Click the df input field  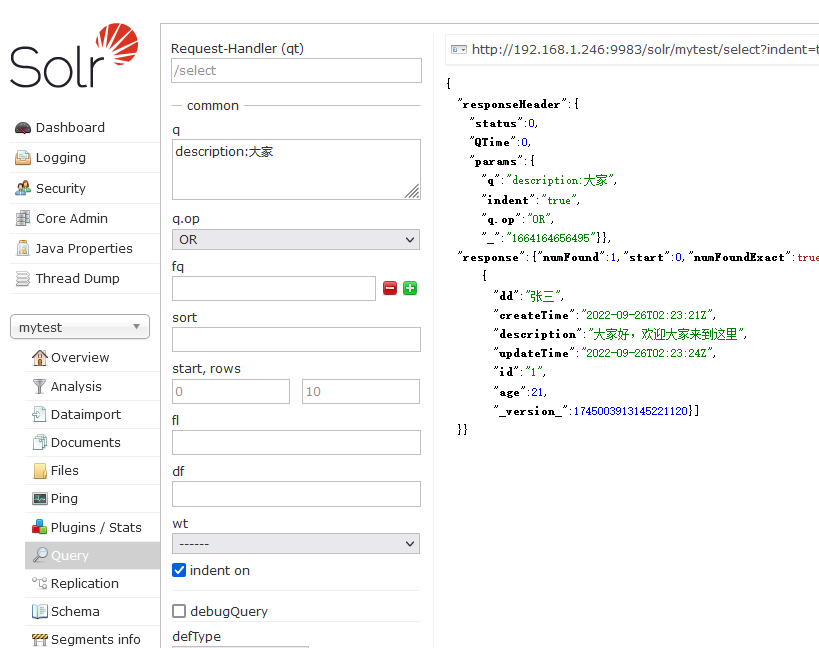296,494
